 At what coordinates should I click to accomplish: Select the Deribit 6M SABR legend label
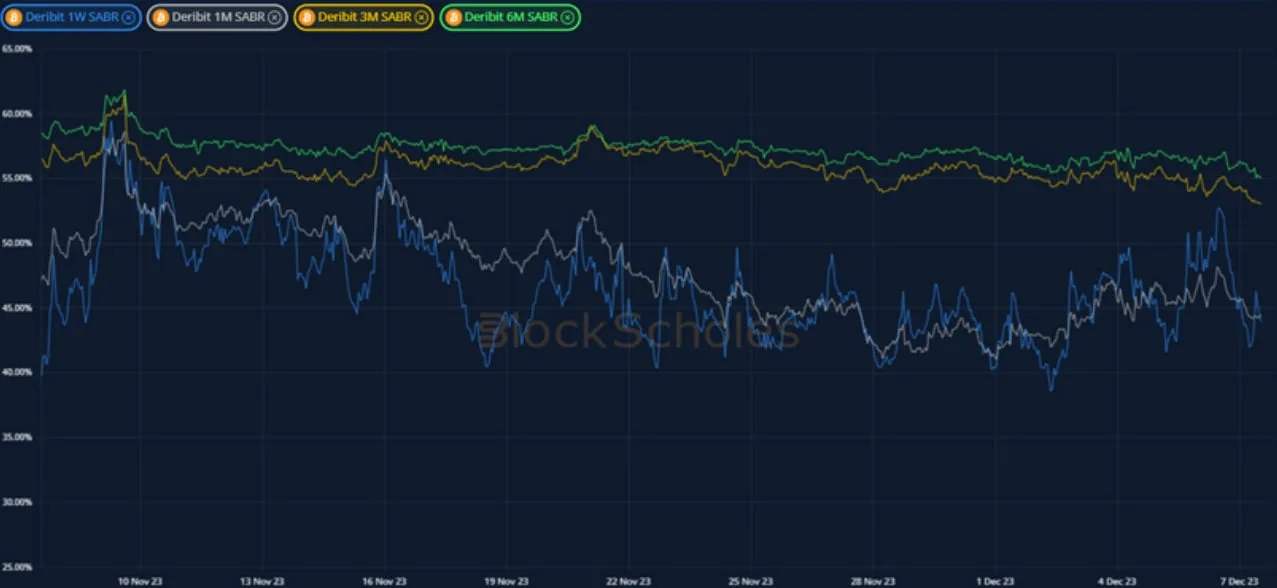tap(510, 17)
